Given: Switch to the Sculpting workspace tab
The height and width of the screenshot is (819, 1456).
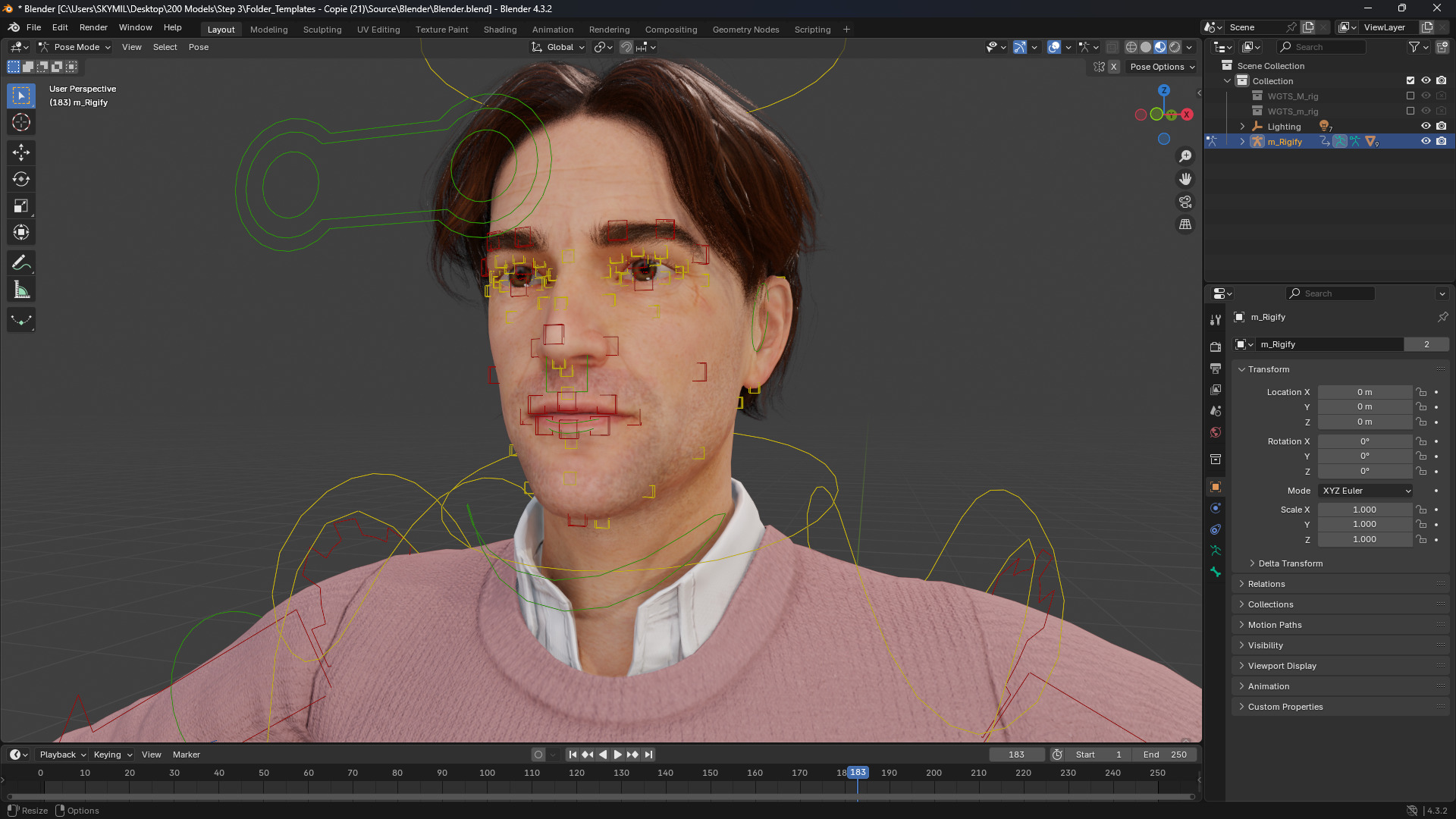Looking at the screenshot, I should pyautogui.click(x=322, y=30).
